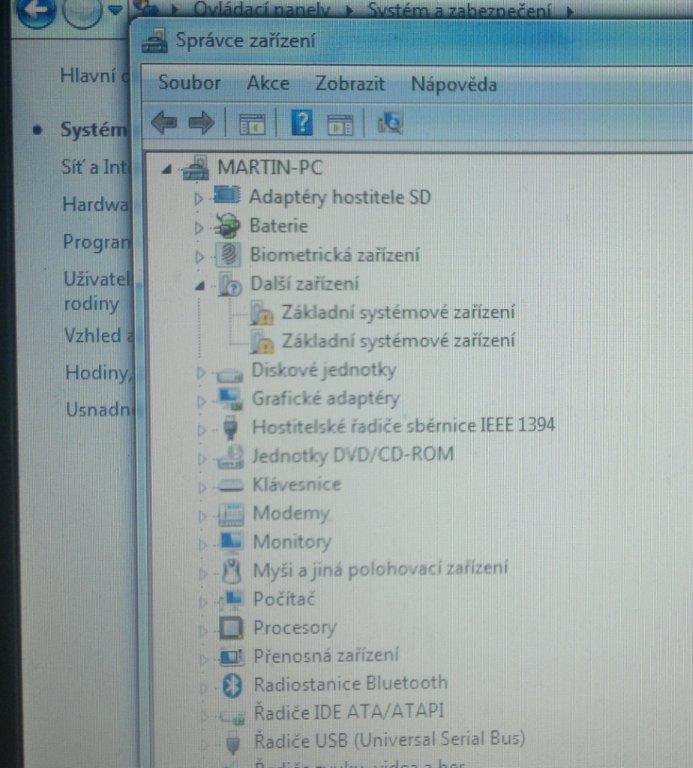Toggle the console tree pane toolbar icon
The width and height of the screenshot is (693, 768).
coord(252,123)
